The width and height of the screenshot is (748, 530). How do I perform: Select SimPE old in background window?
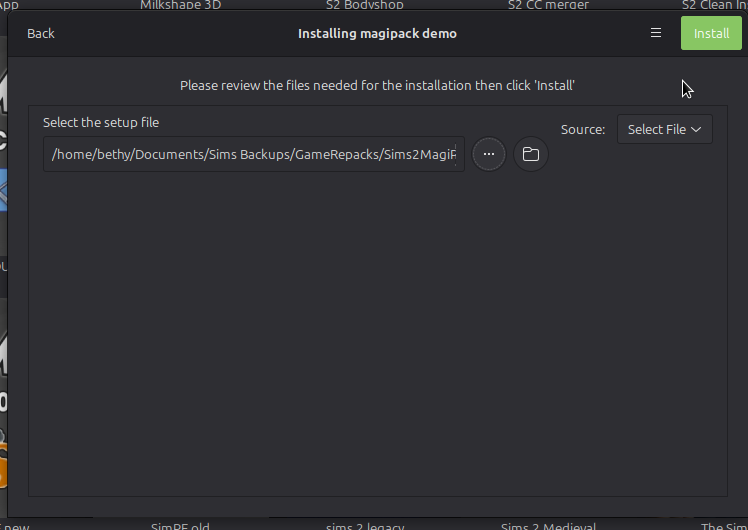tap(180, 526)
